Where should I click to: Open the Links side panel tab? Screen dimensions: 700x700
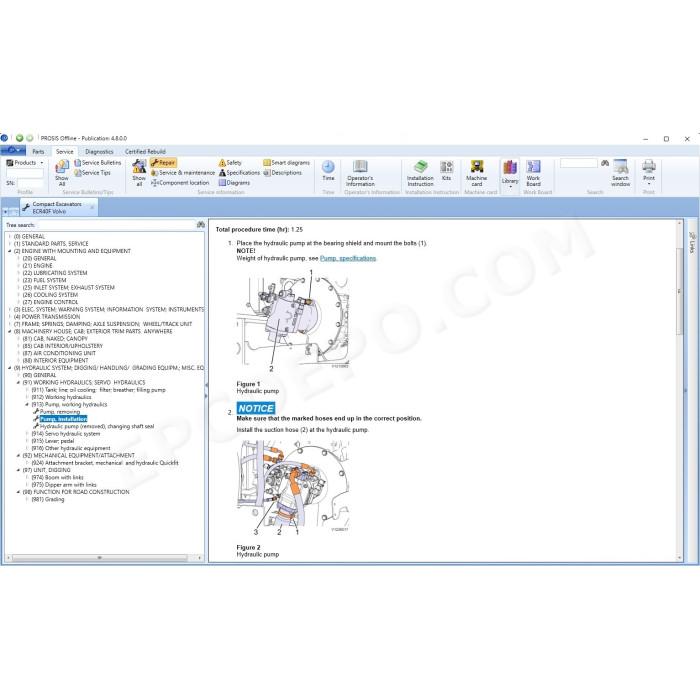tap(692, 242)
